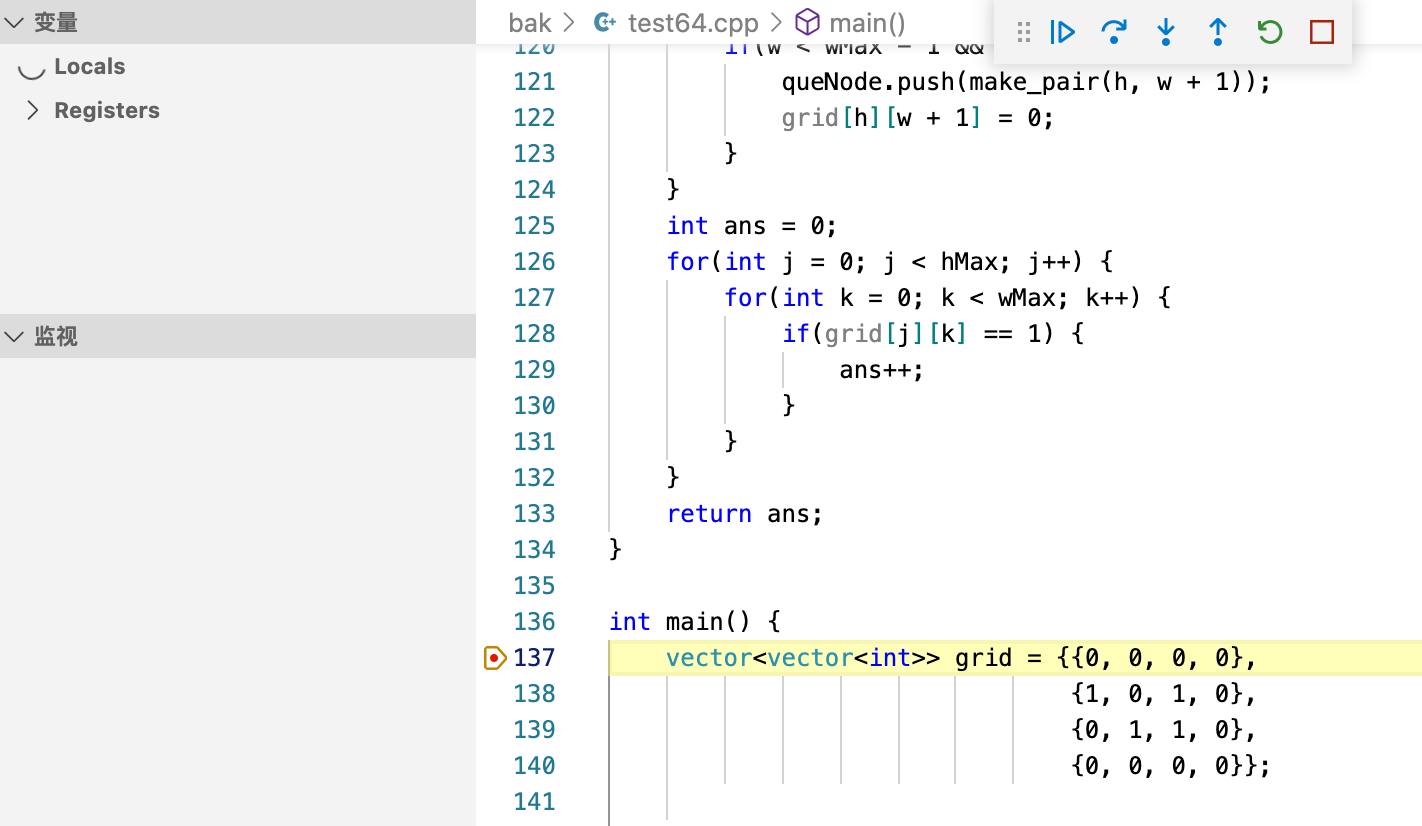The height and width of the screenshot is (826, 1422).
Task: Click the Restart debugging icon
Action: [1269, 32]
